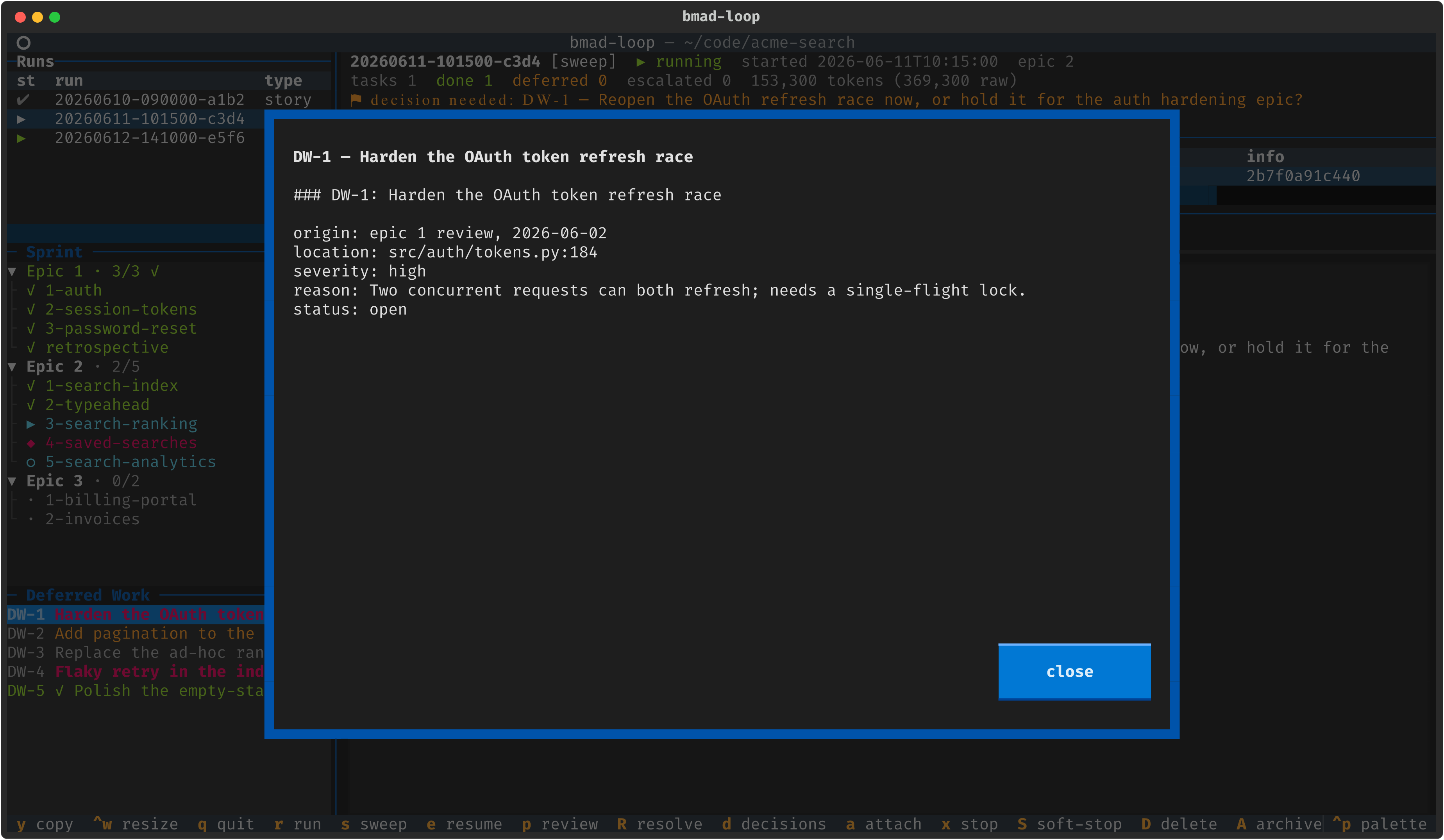Click the checkmark icon beside 2-typeahead
Image resolution: width=1444 pixels, height=840 pixels.
(31, 405)
